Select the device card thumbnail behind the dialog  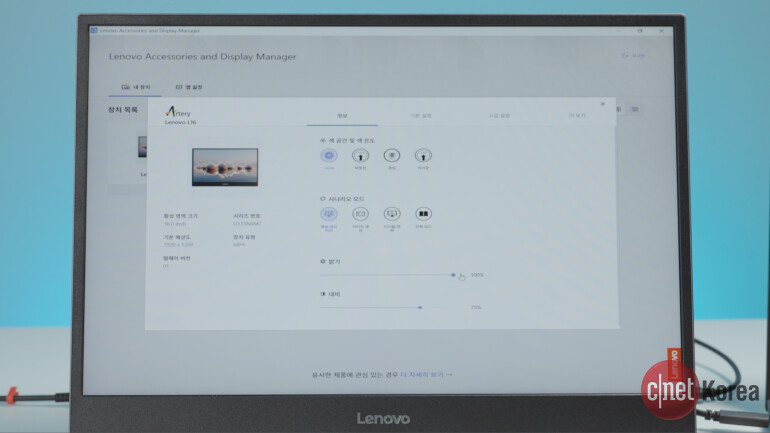142,147
